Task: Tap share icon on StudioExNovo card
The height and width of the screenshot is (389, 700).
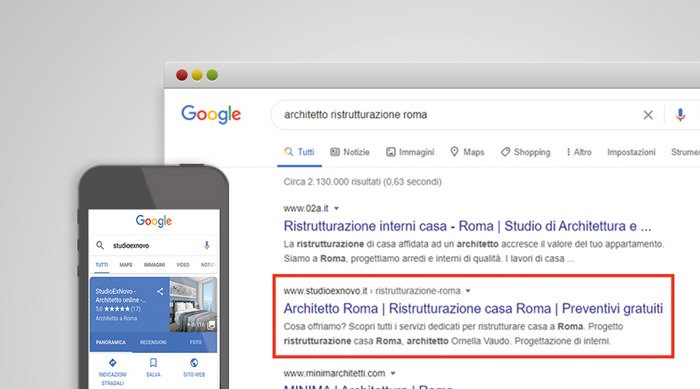Action: [x=160, y=292]
